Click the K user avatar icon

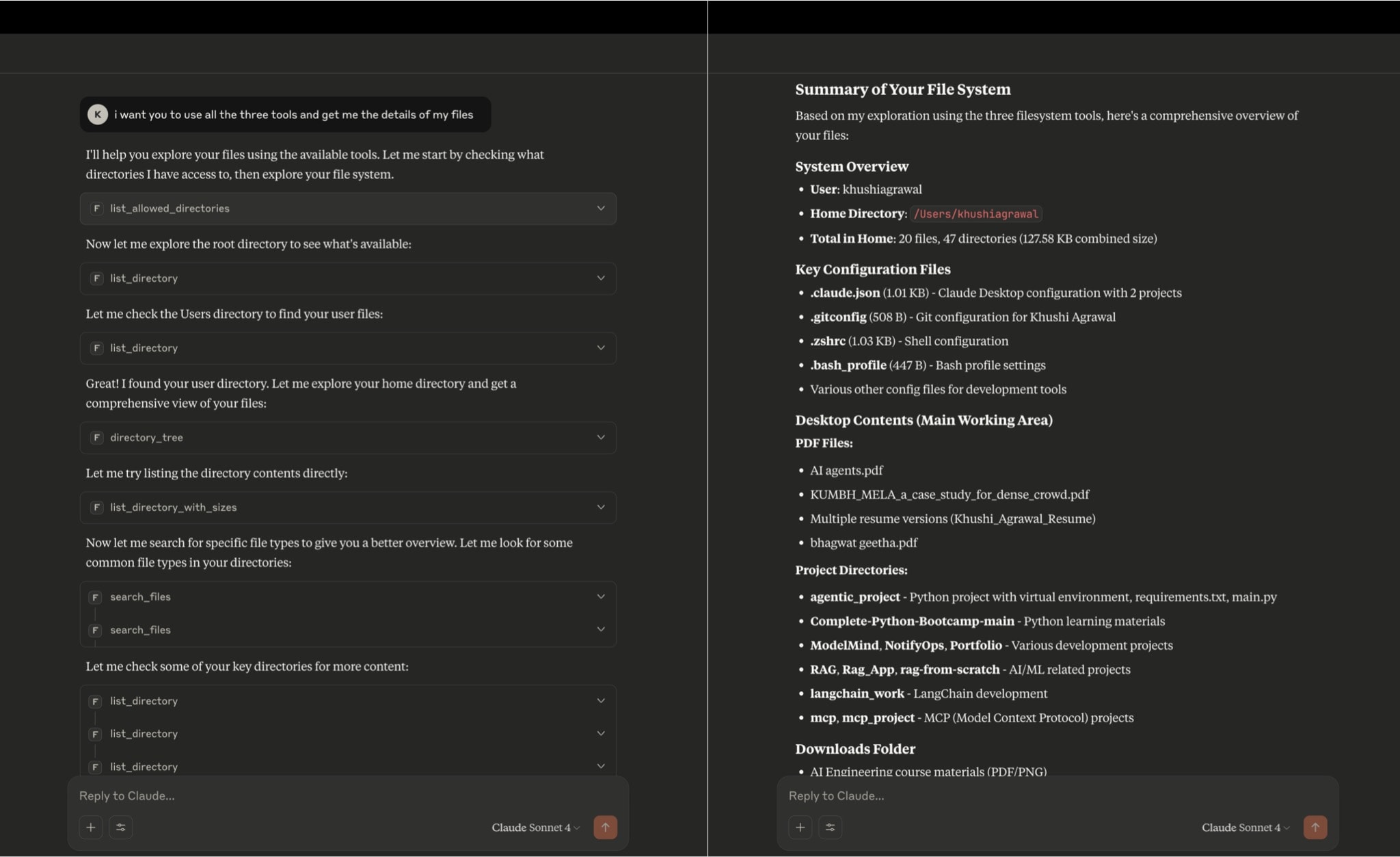[98, 114]
